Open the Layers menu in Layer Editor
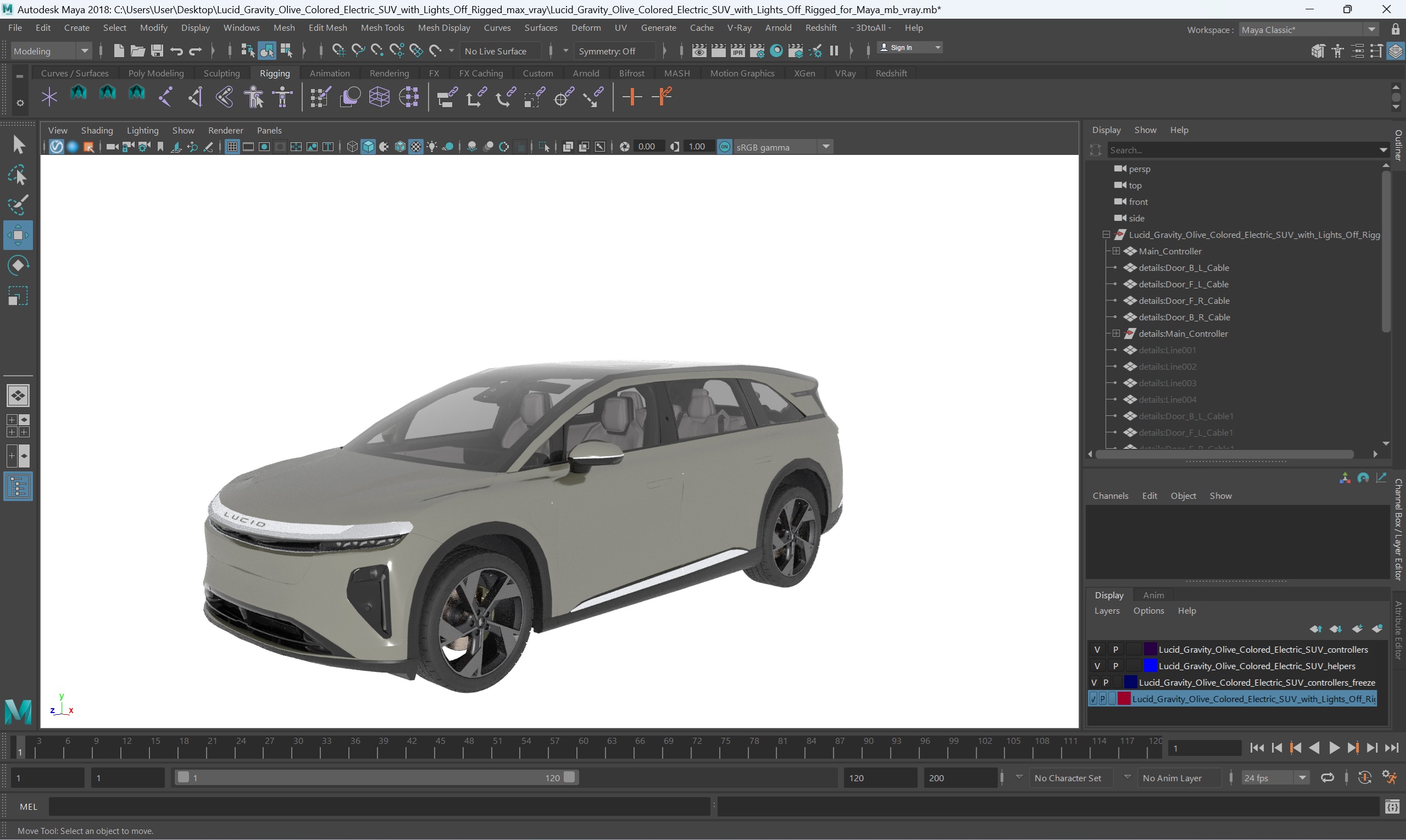The width and height of the screenshot is (1406, 840). point(1107,610)
